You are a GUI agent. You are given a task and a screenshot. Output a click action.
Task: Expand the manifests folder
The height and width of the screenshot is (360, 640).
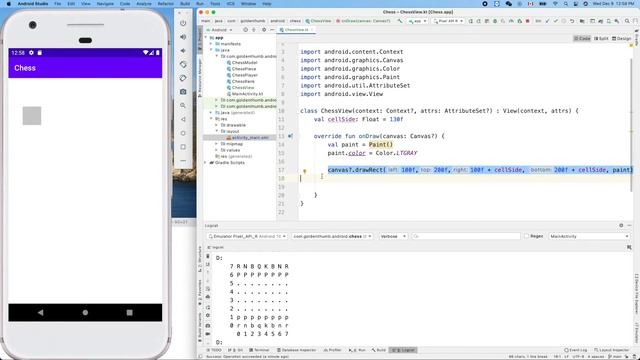[211, 44]
